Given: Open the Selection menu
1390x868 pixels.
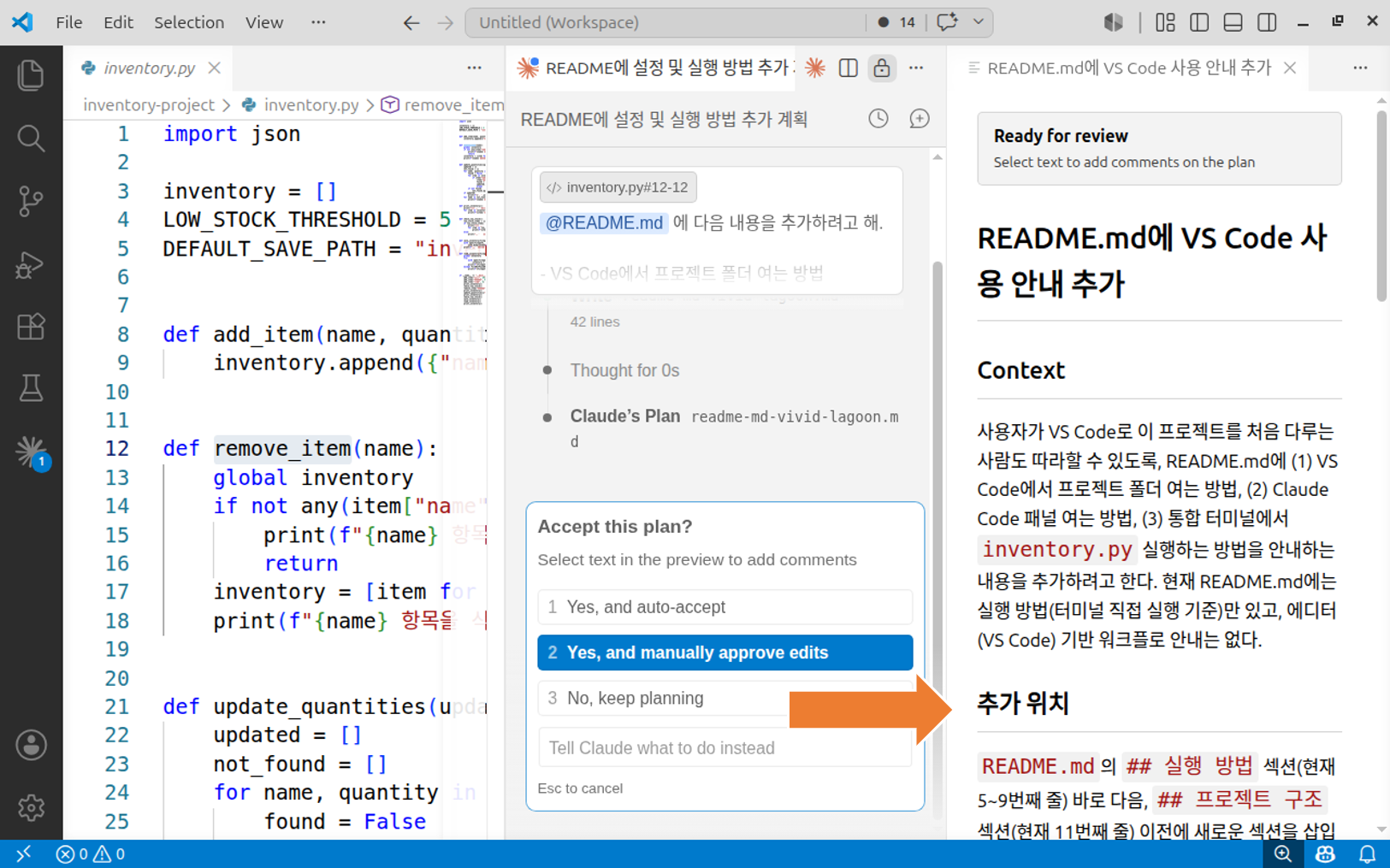Looking at the screenshot, I should (189, 22).
